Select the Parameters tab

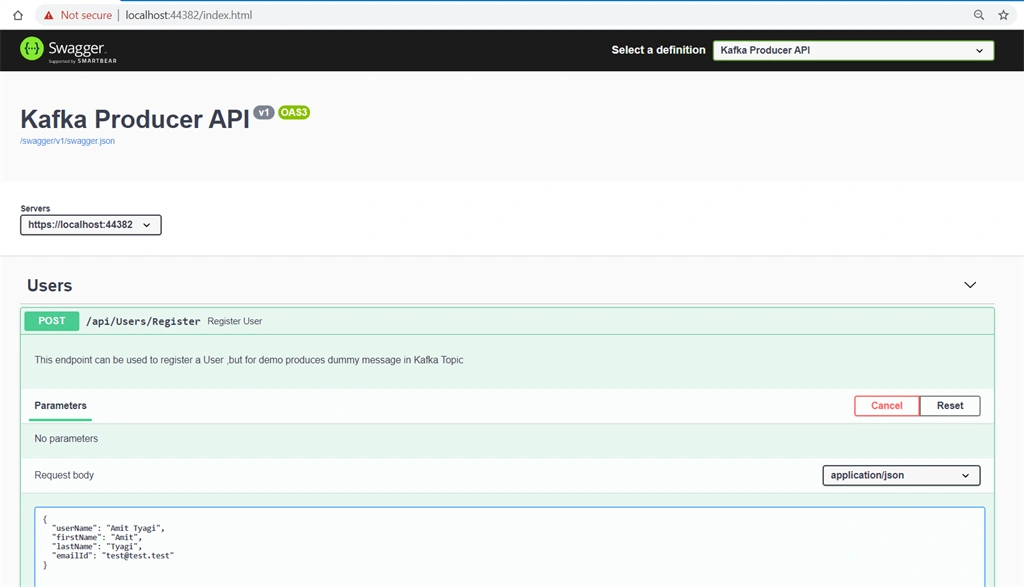tap(60, 405)
